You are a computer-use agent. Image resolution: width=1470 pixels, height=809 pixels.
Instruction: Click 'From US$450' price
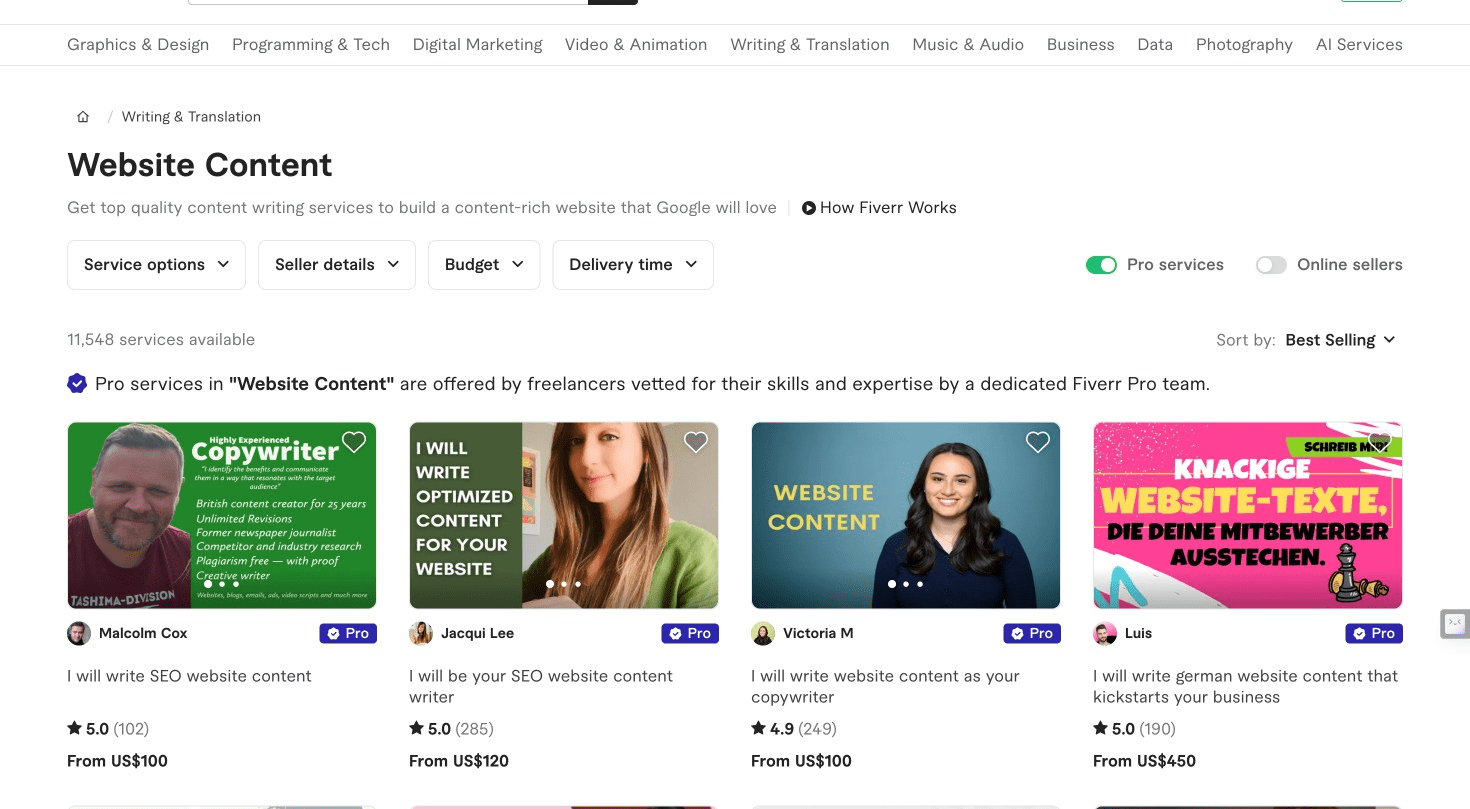[x=1144, y=761]
